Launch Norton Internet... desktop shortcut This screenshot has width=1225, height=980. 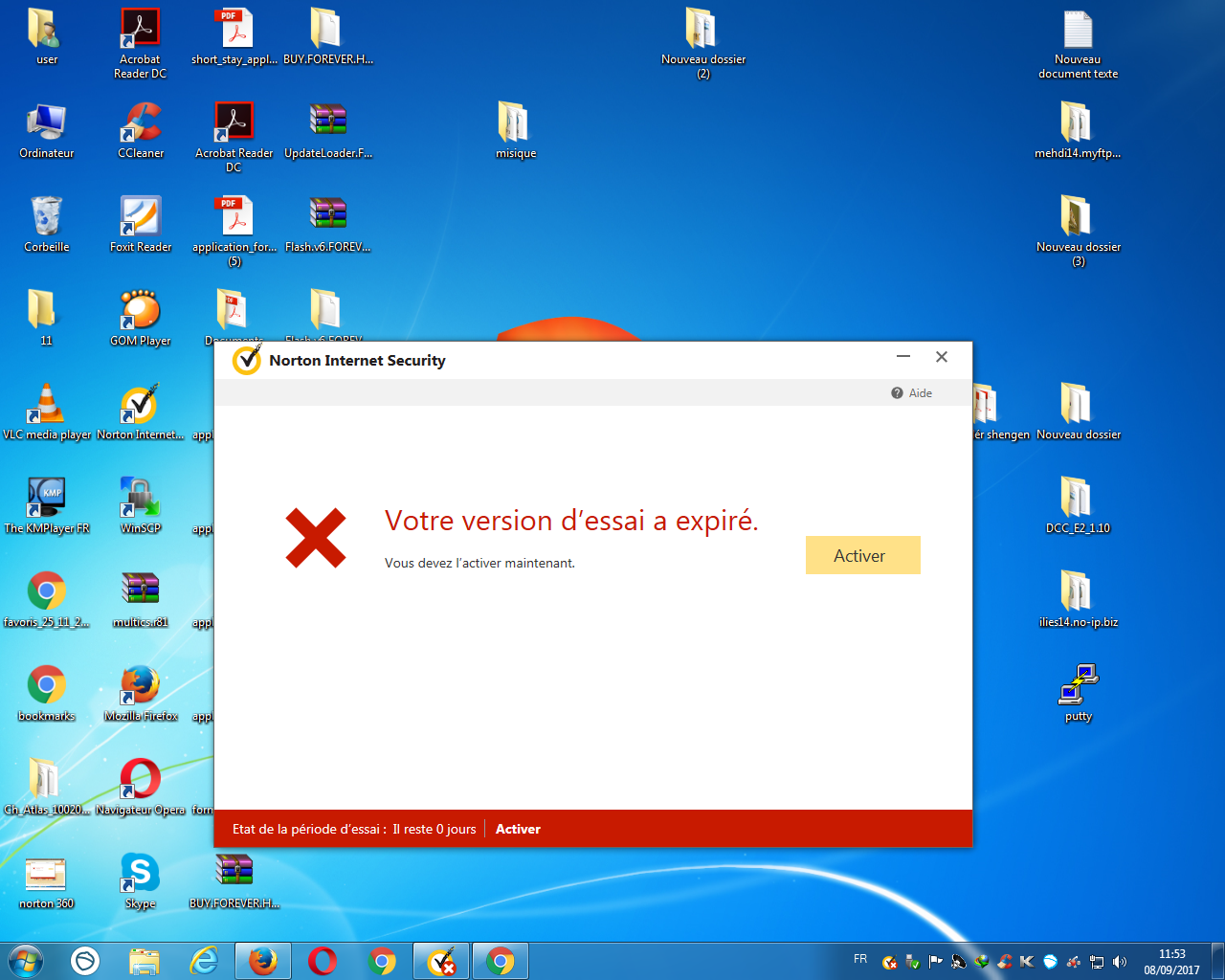[141, 412]
